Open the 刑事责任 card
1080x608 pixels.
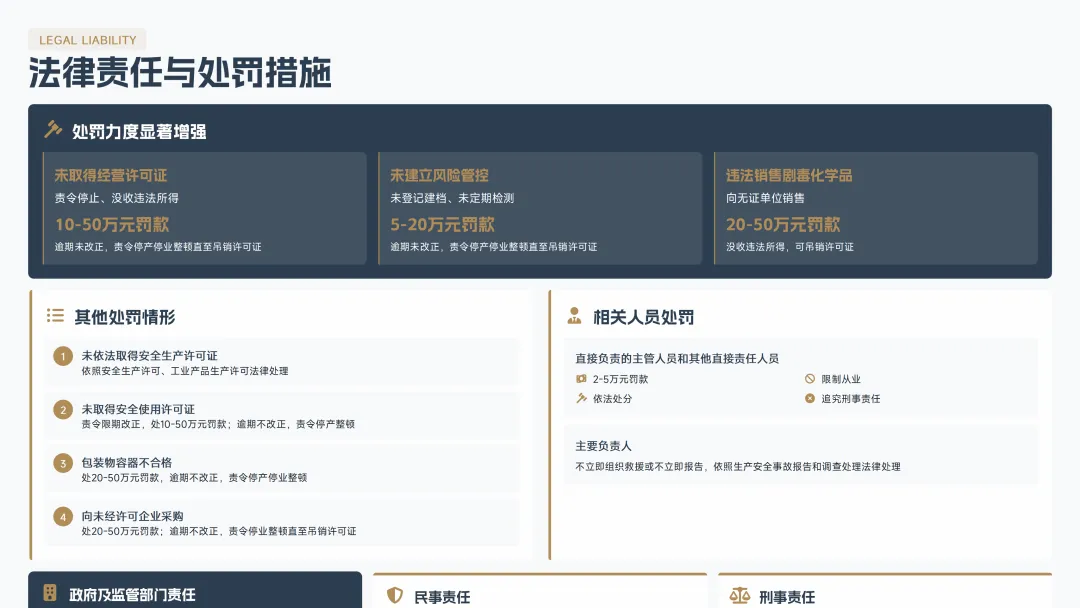[885, 591]
